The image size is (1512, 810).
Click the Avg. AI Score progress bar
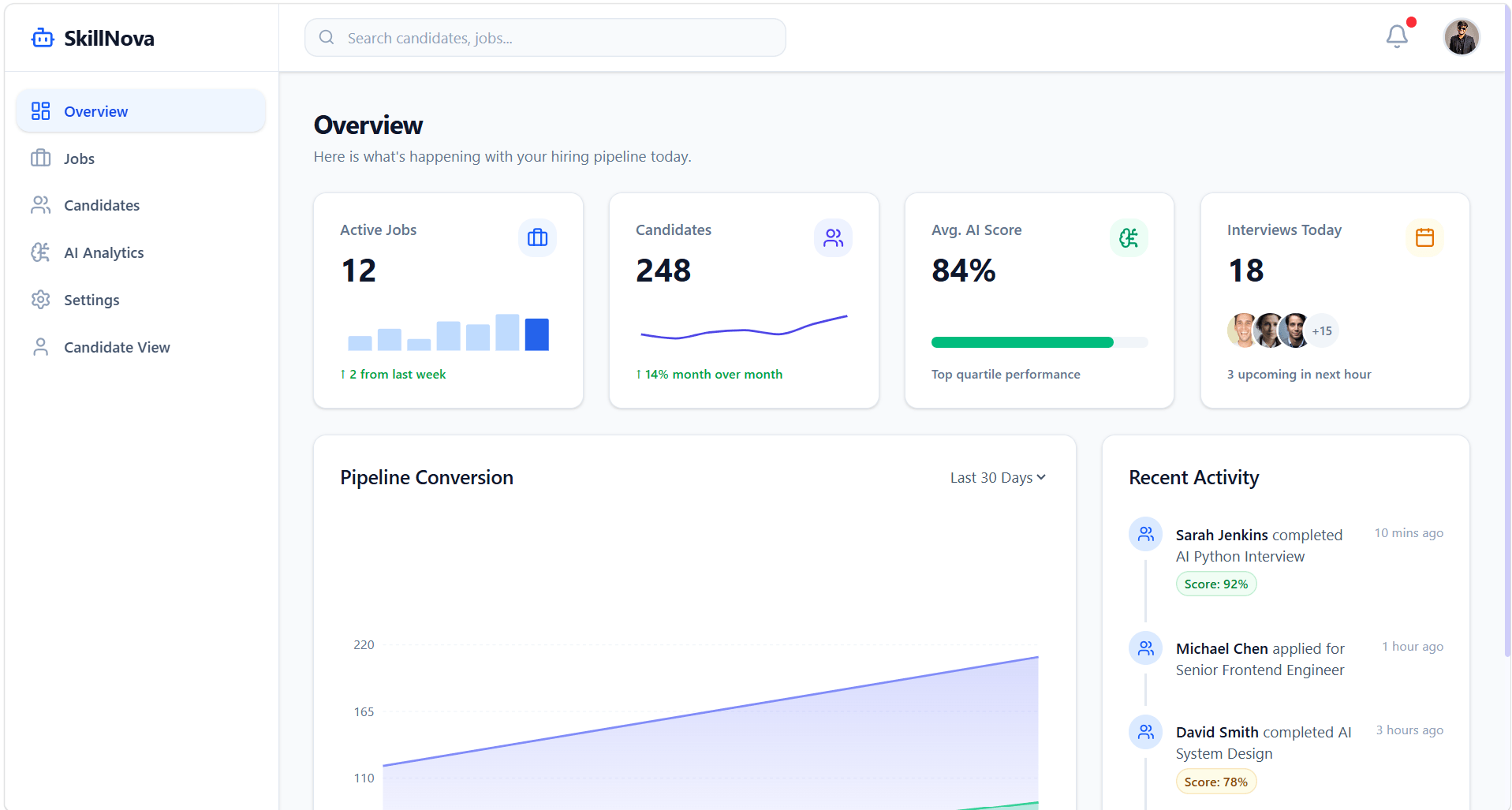(x=1040, y=342)
